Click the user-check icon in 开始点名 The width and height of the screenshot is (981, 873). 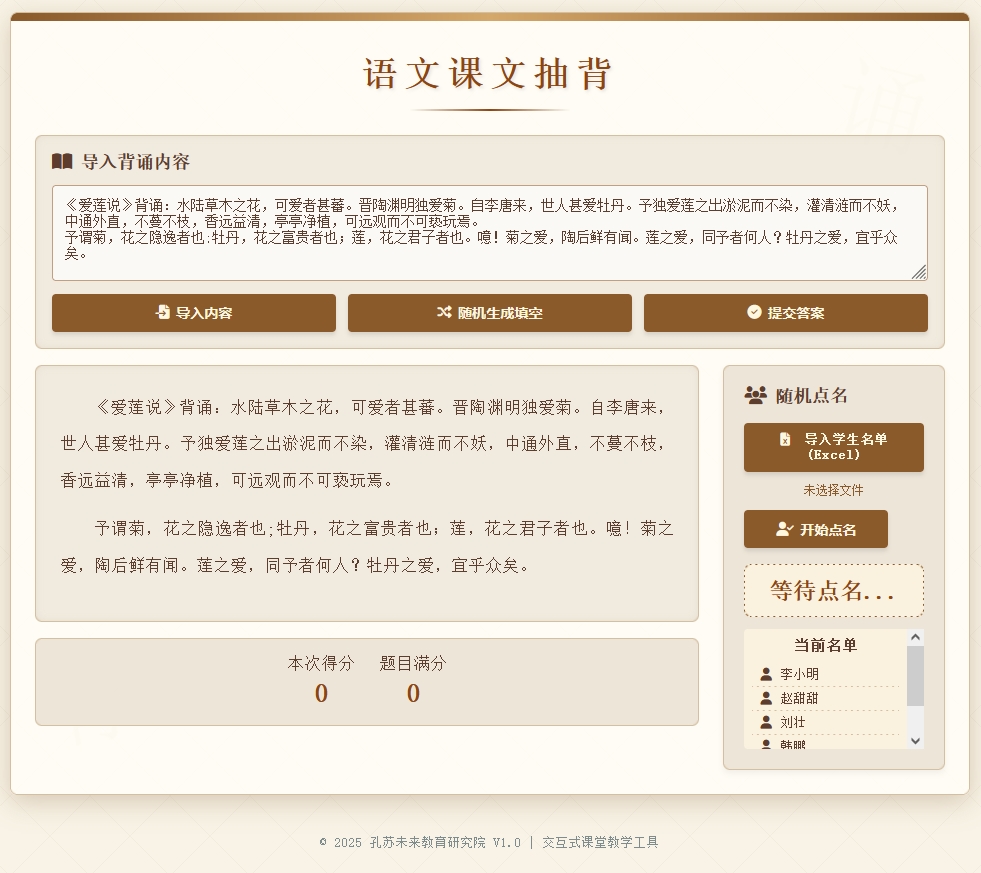(x=785, y=529)
